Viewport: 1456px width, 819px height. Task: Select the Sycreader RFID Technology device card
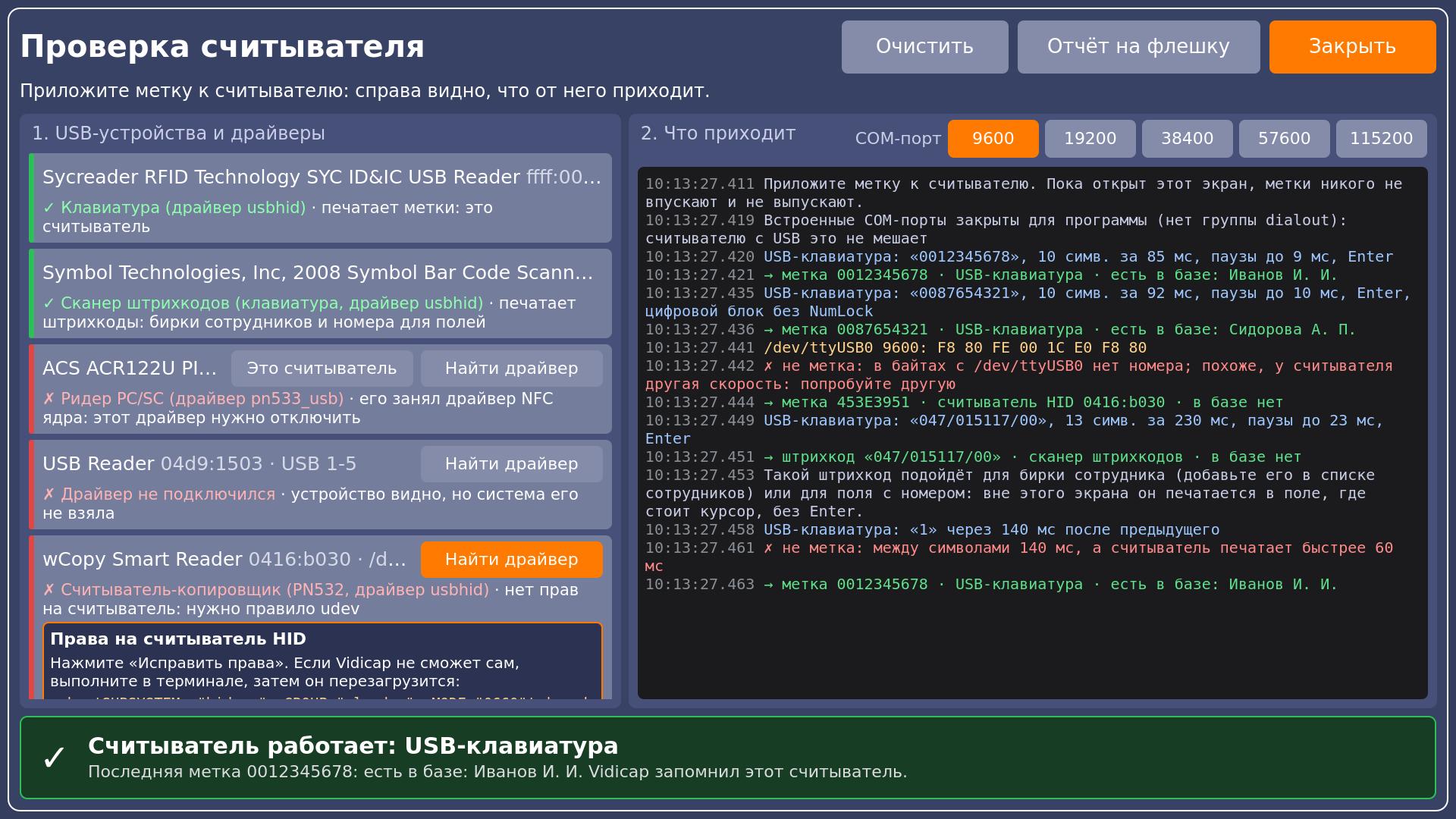(320, 198)
